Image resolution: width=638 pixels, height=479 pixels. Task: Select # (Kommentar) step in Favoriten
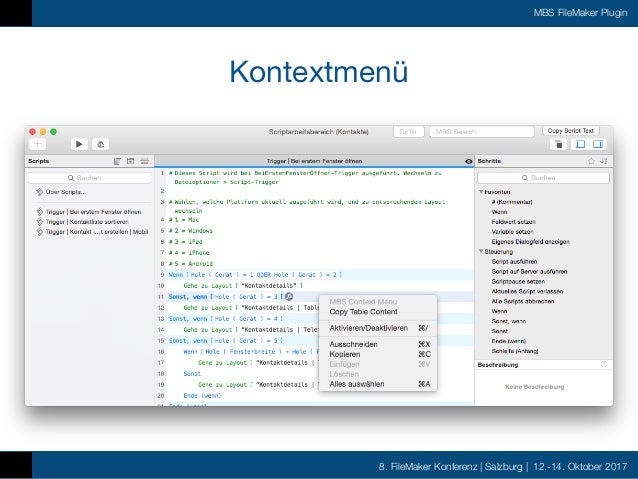pyautogui.click(x=512, y=202)
